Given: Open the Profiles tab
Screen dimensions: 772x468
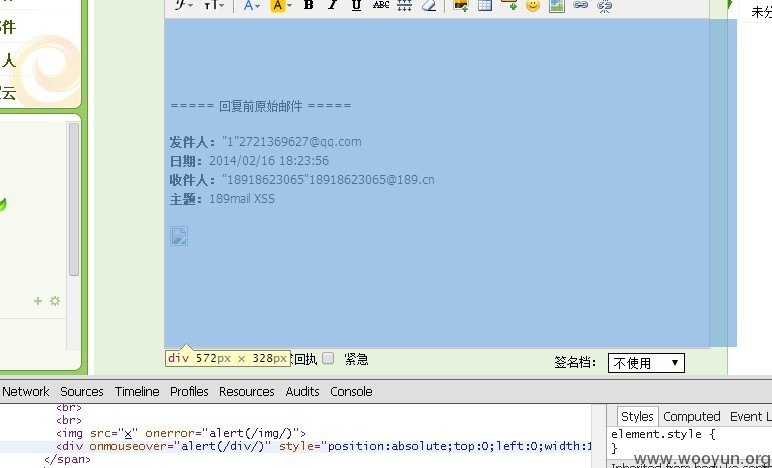Looking at the screenshot, I should tap(189, 392).
